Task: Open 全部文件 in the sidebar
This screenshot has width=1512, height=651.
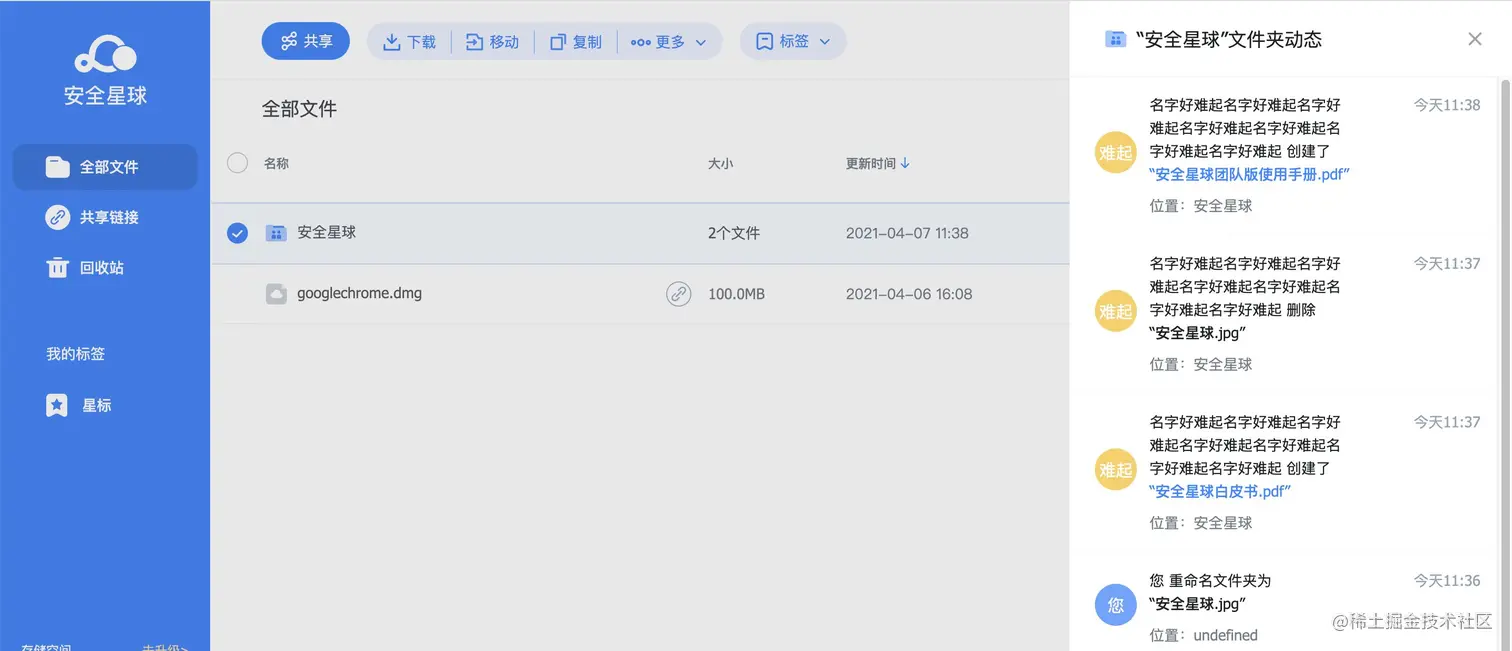Action: [105, 167]
